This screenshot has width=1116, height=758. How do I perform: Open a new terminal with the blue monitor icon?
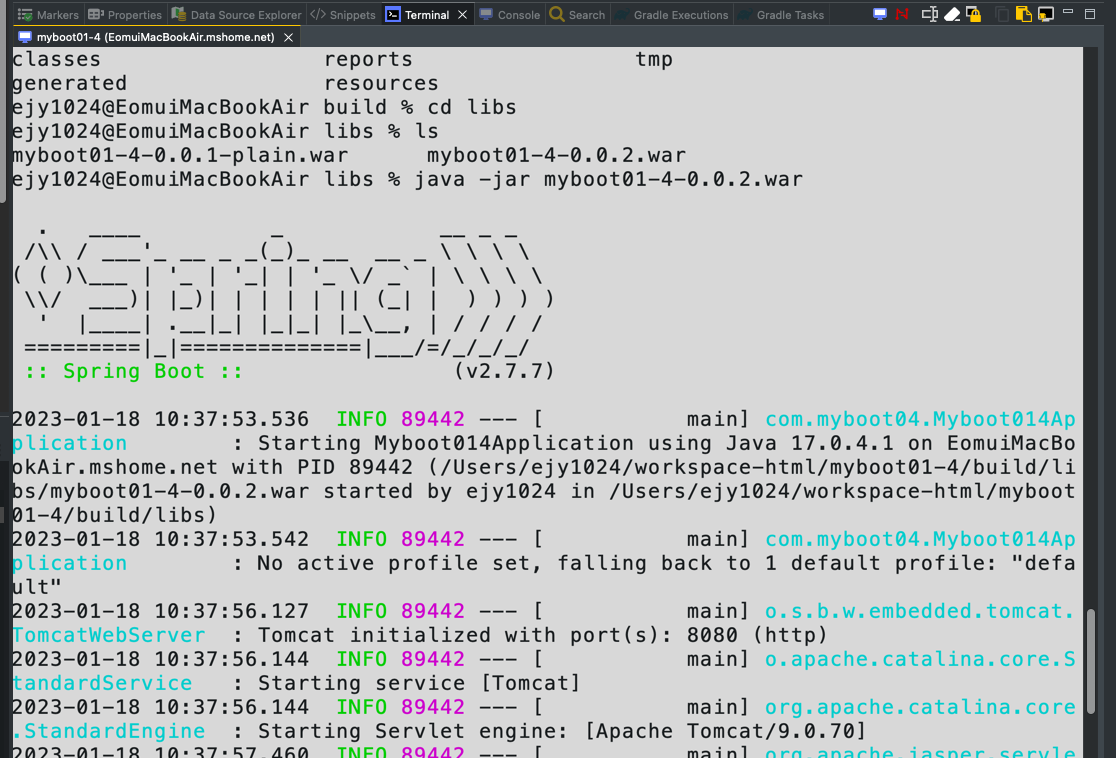(x=880, y=14)
